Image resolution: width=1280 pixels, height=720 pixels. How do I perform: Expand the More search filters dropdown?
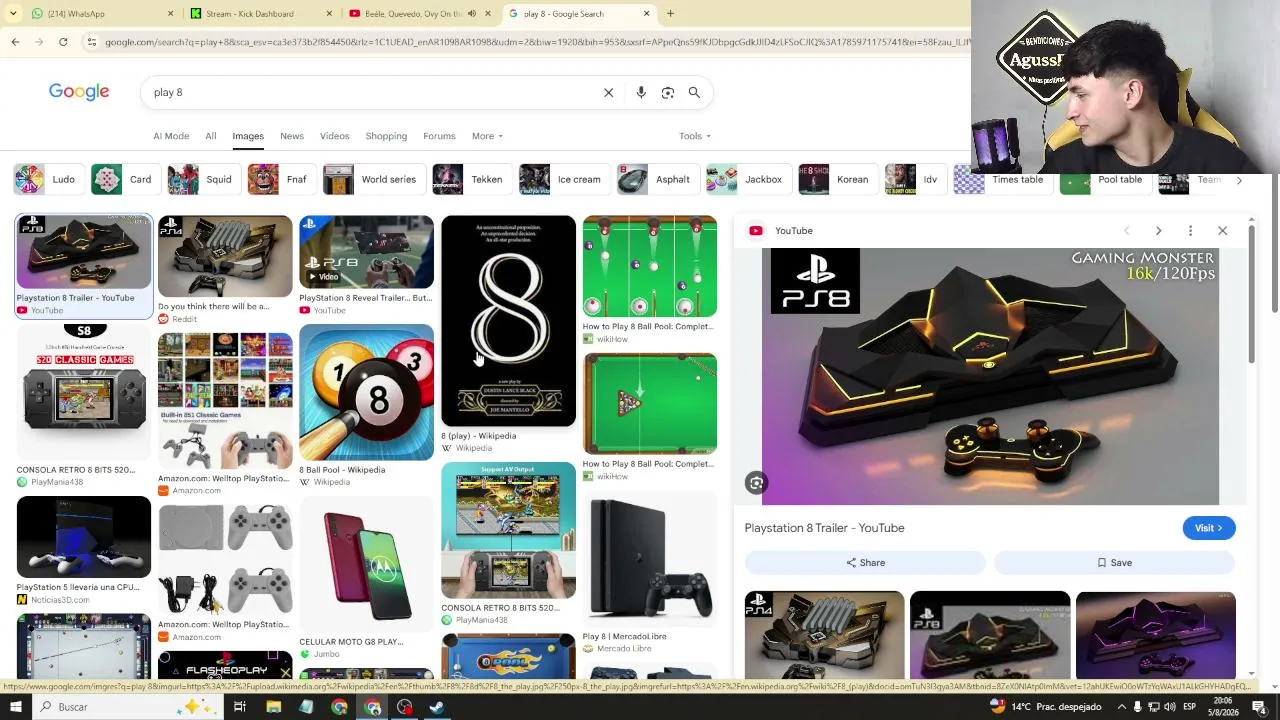[487, 136]
